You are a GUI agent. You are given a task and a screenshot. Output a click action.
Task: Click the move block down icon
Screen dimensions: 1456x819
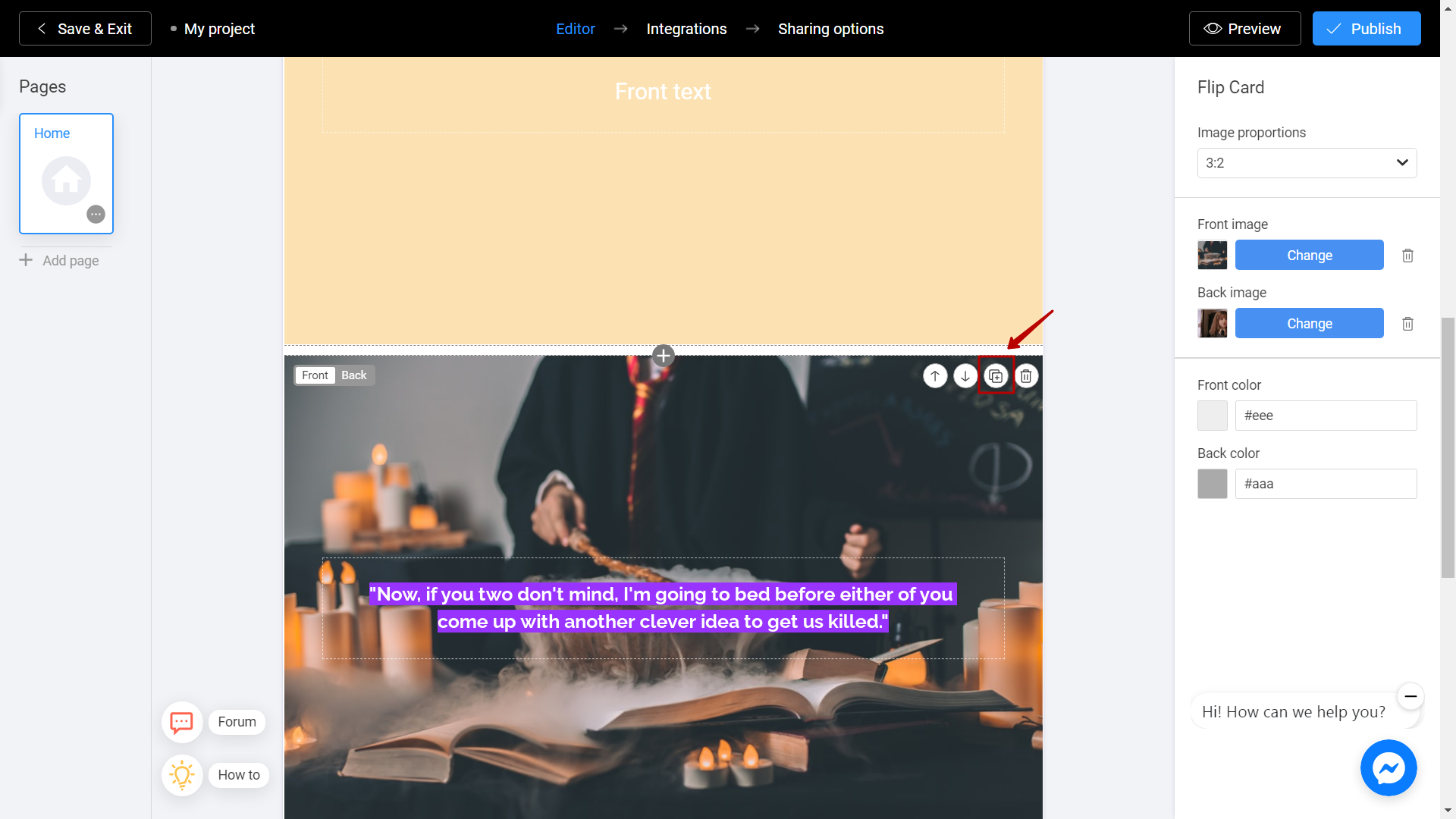pyautogui.click(x=965, y=375)
